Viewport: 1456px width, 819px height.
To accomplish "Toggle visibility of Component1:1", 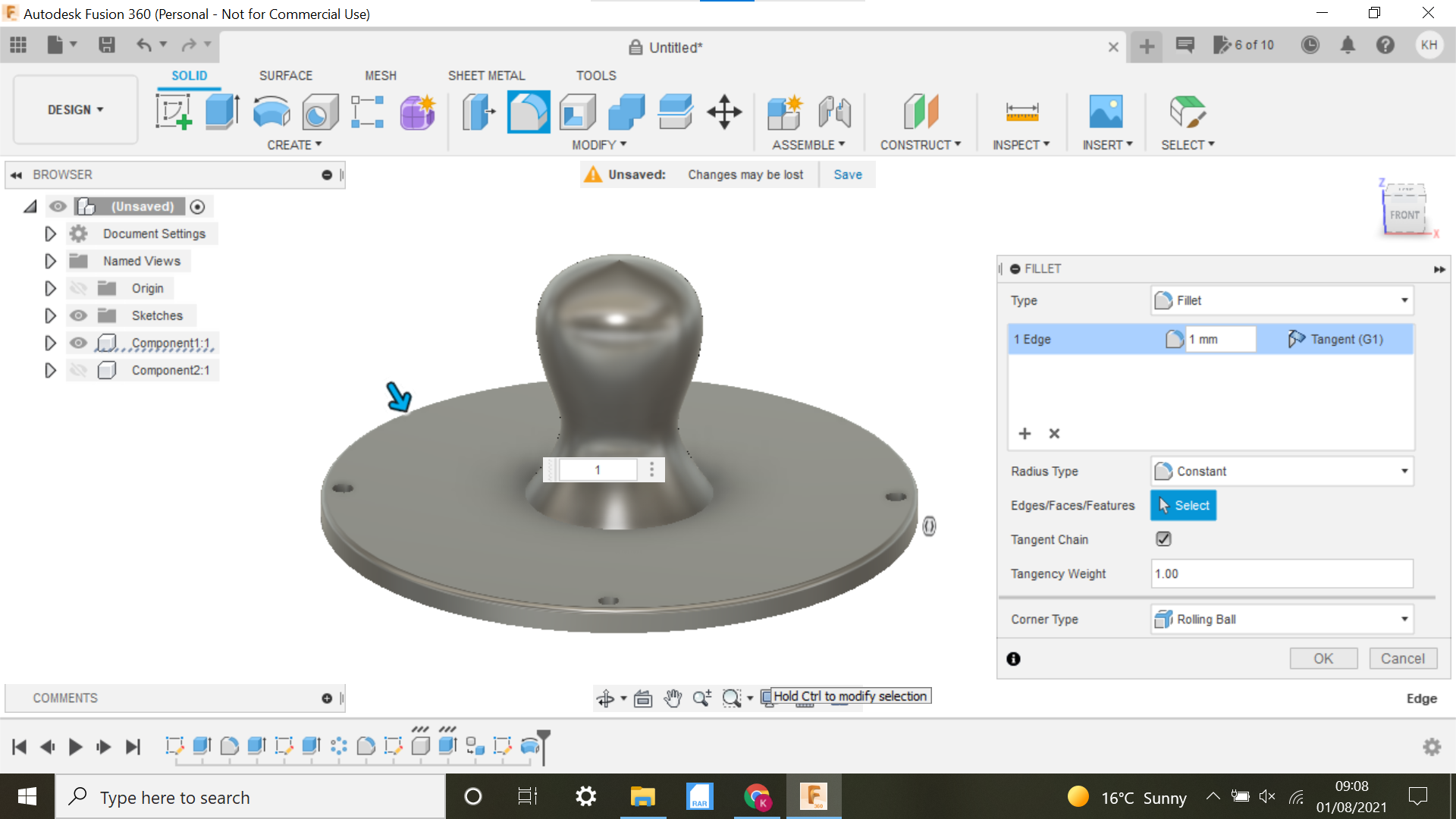I will (x=78, y=343).
